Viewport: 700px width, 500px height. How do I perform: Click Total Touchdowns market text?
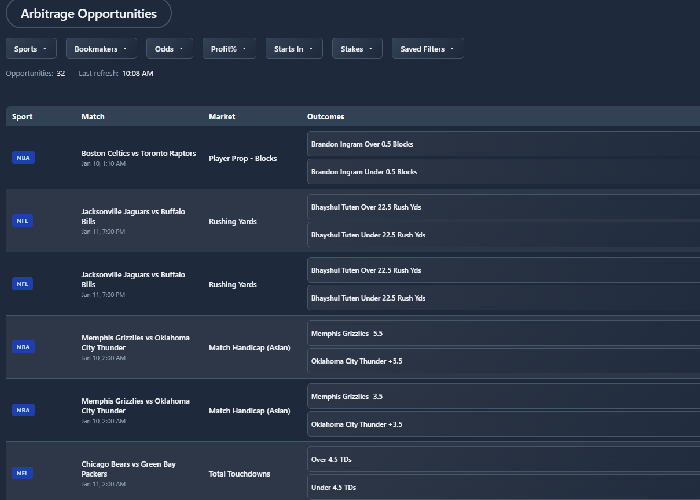tap(239, 474)
